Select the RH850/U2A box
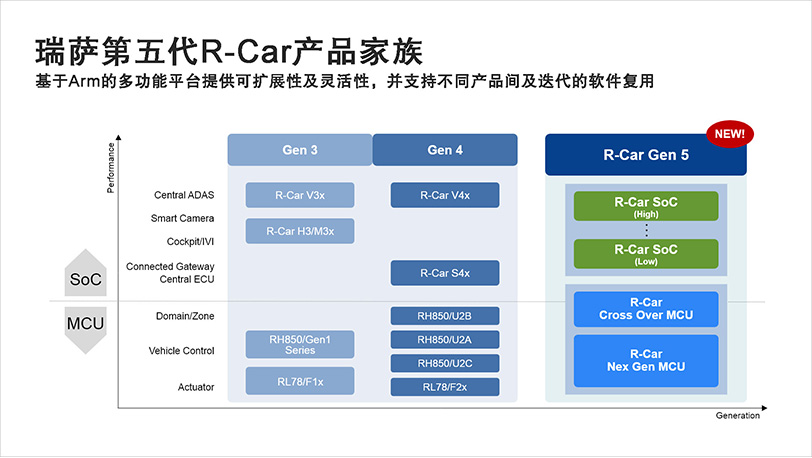 (x=445, y=340)
